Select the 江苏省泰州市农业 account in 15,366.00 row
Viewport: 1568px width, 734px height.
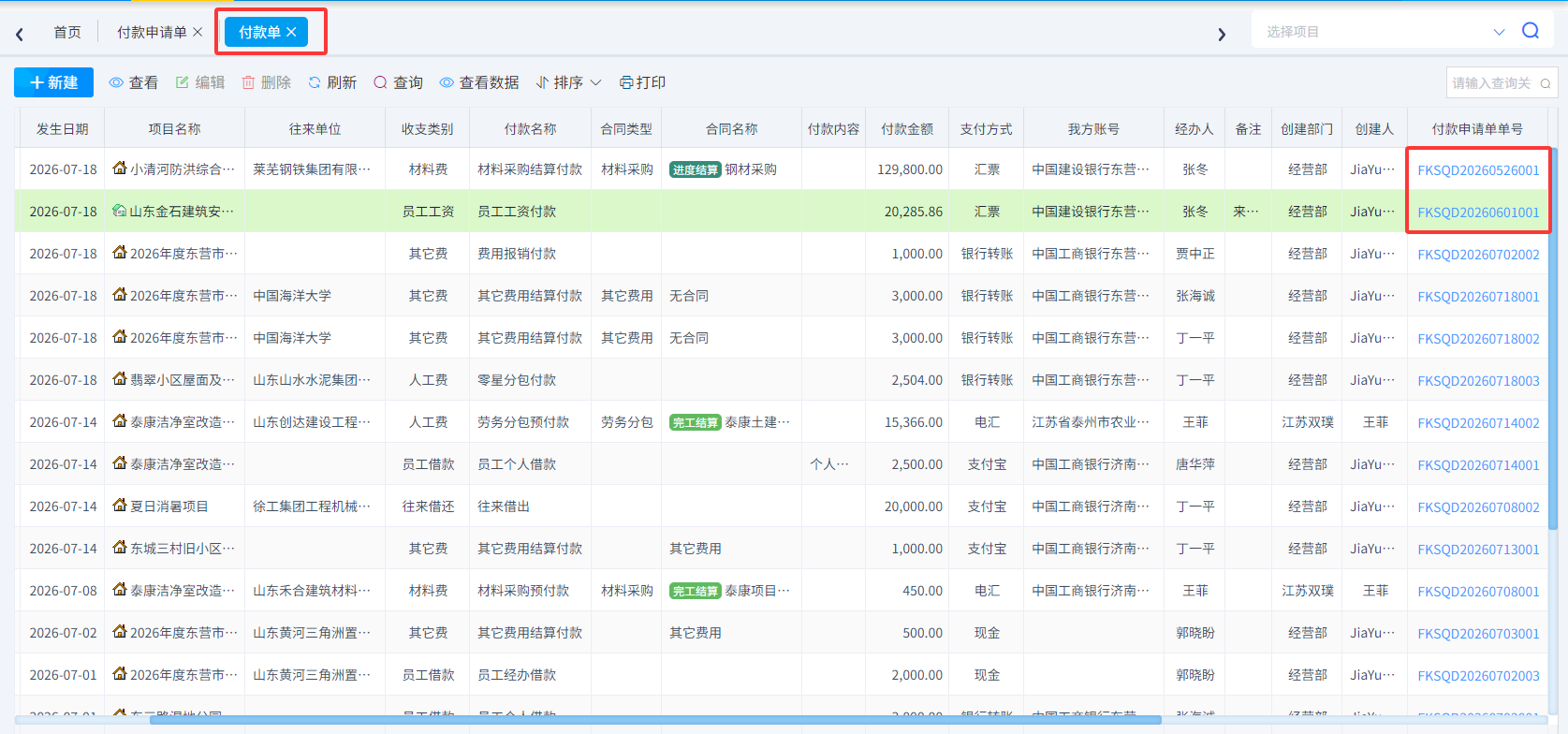click(x=1093, y=422)
